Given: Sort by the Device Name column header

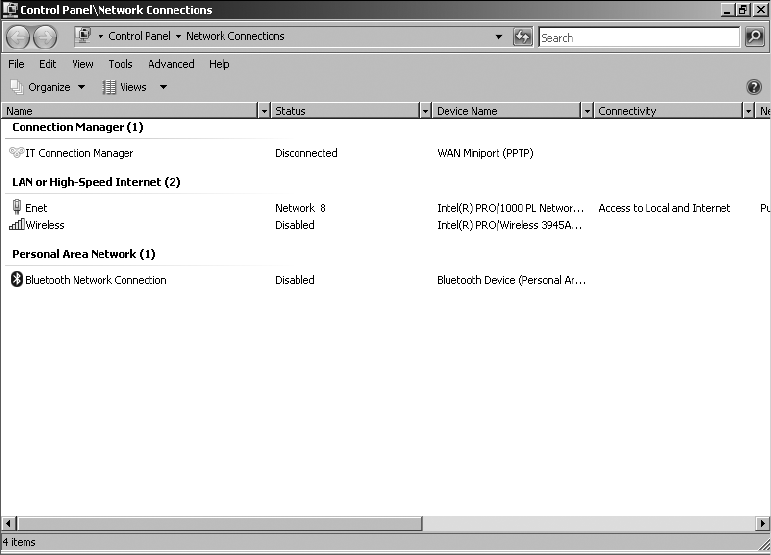Looking at the screenshot, I should click(x=507, y=111).
